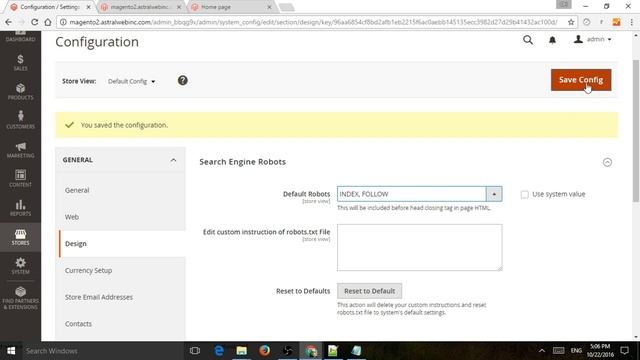Open the notifications bell

(x=552, y=40)
